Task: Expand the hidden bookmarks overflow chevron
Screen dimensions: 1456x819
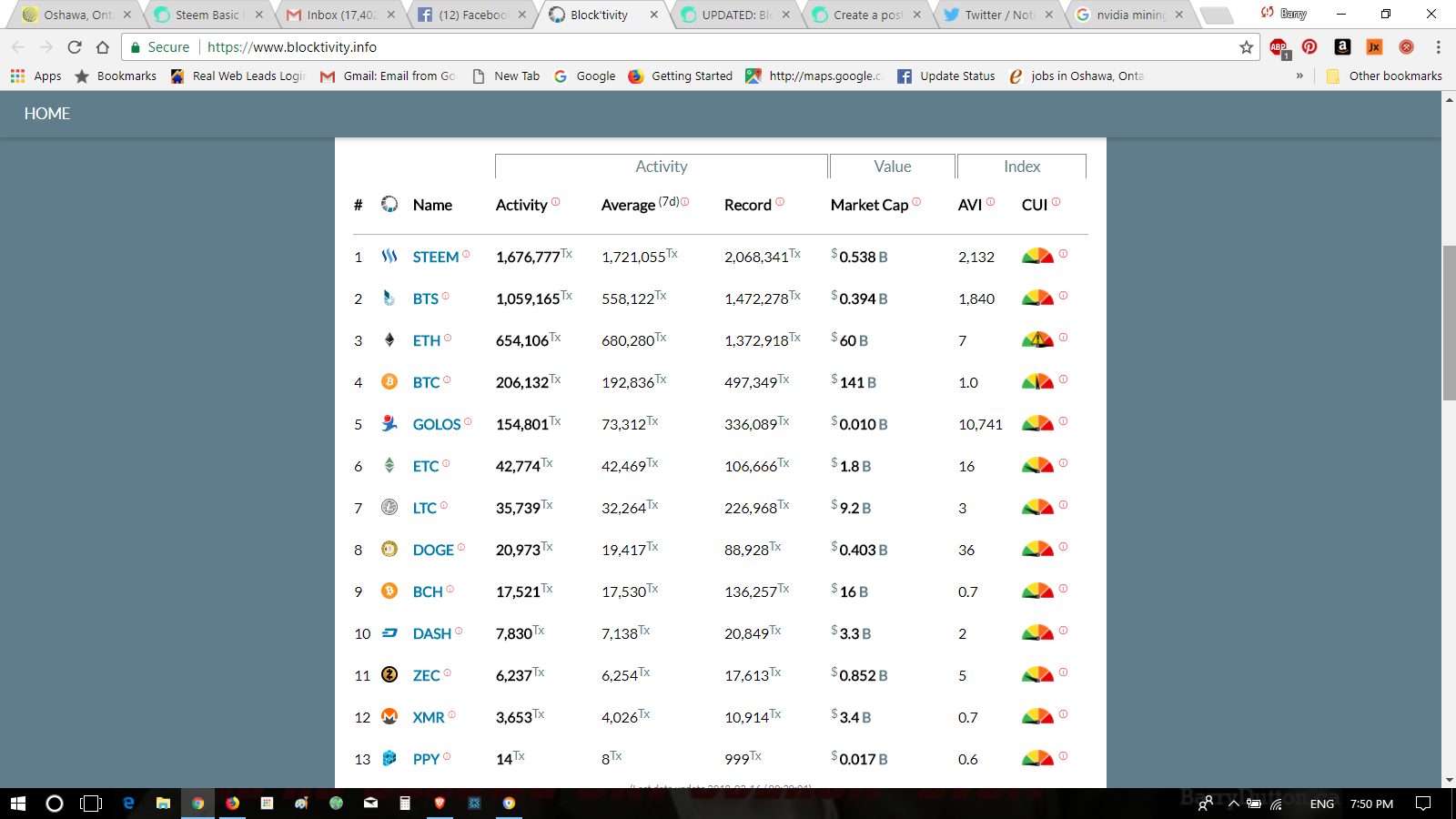Action: (x=1299, y=76)
